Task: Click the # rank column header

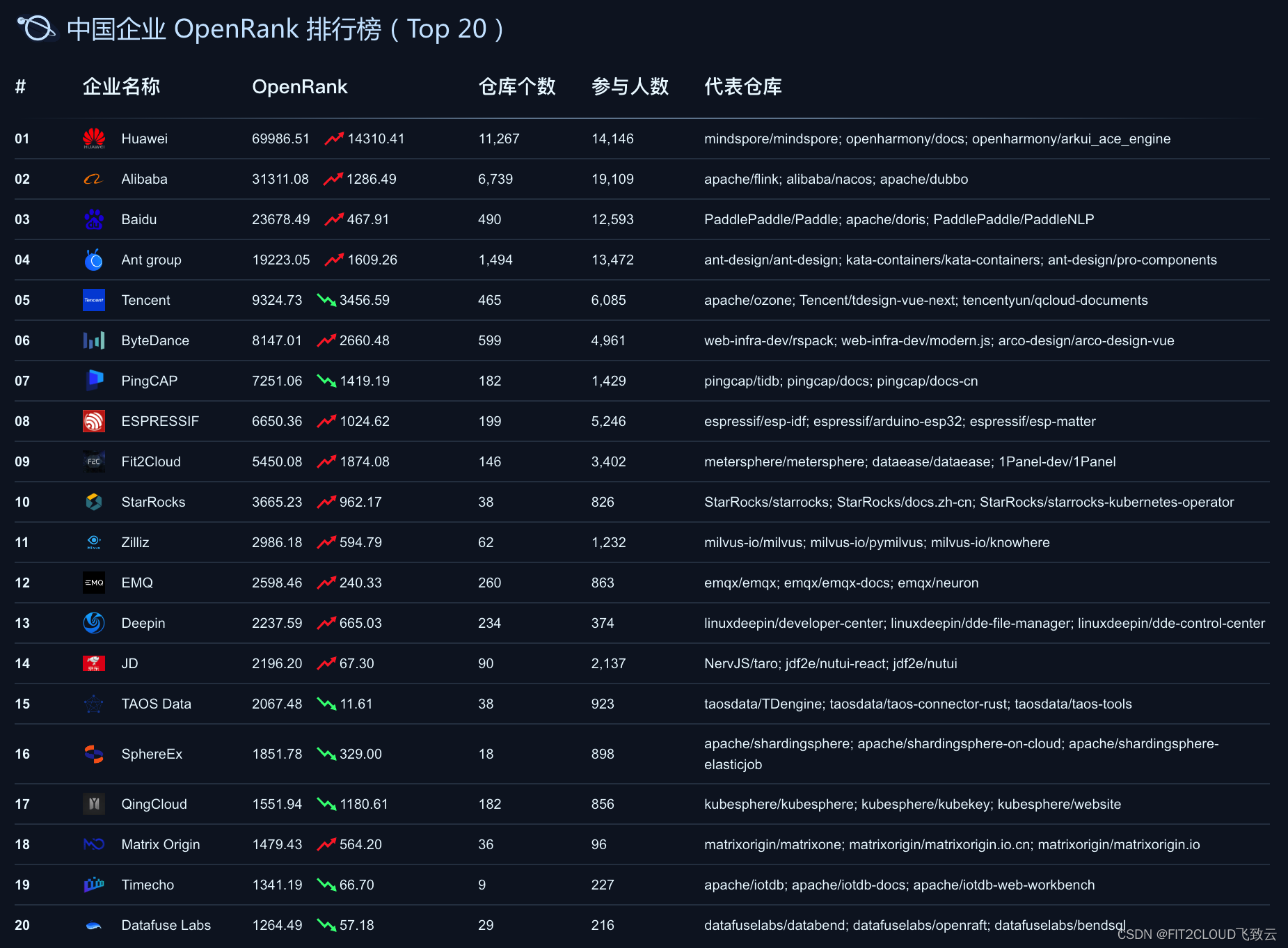Action: click(x=20, y=86)
